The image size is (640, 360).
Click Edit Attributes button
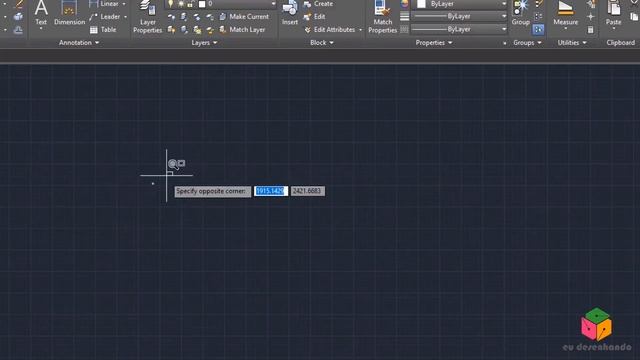coord(330,30)
